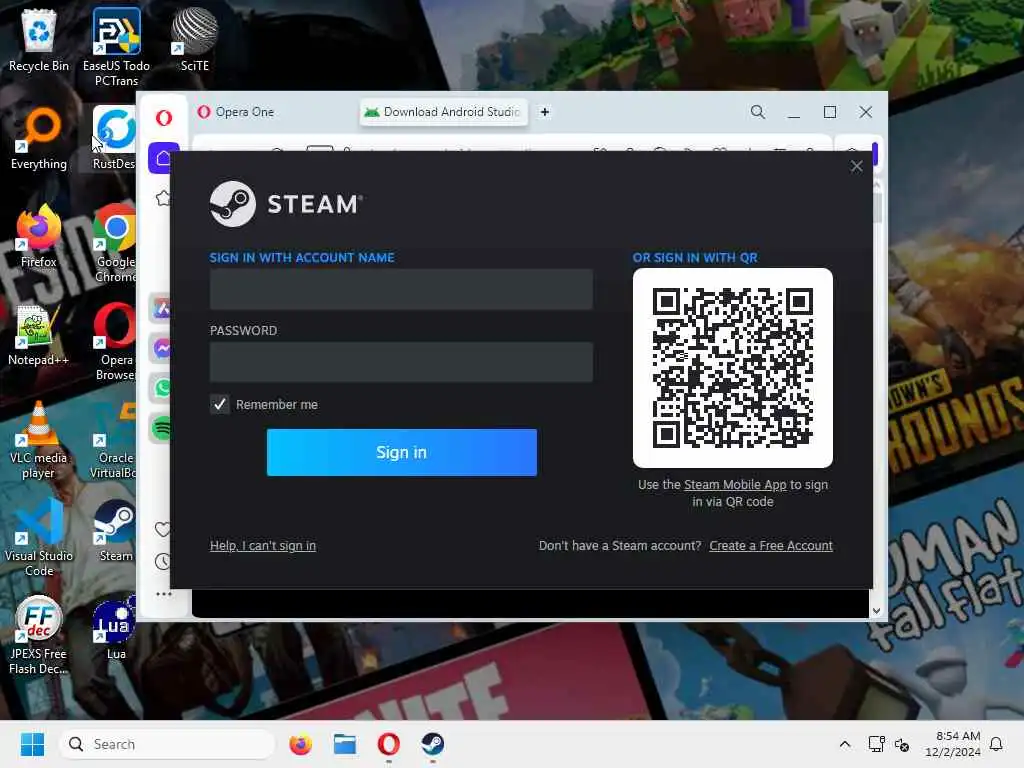The width and height of the screenshot is (1024, 768).
Task: Open Messenger in Opera sidebar
Action: tap(161, 348)
